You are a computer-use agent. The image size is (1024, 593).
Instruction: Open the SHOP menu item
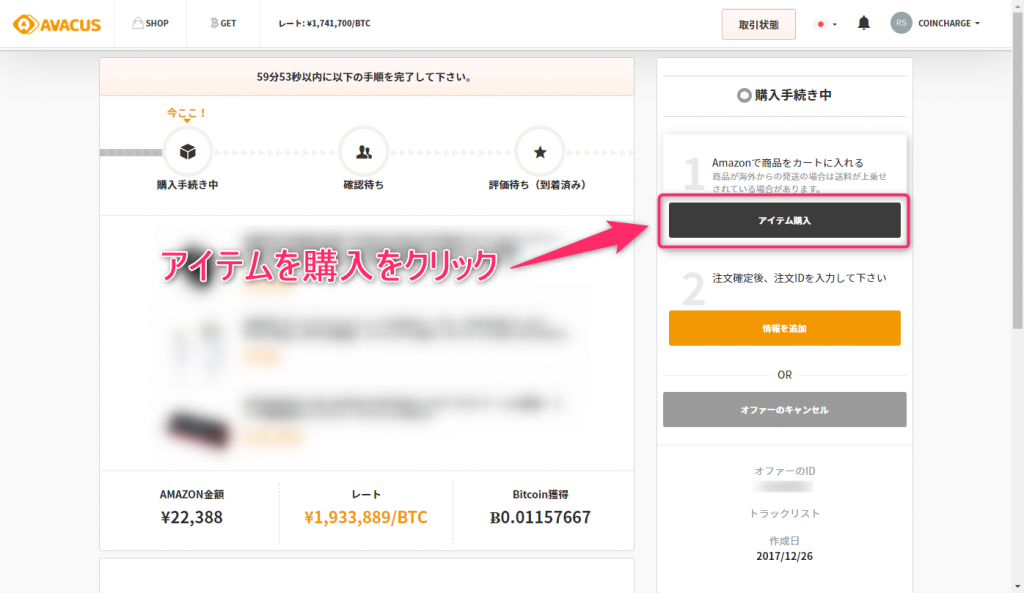[x=150, y=23]
